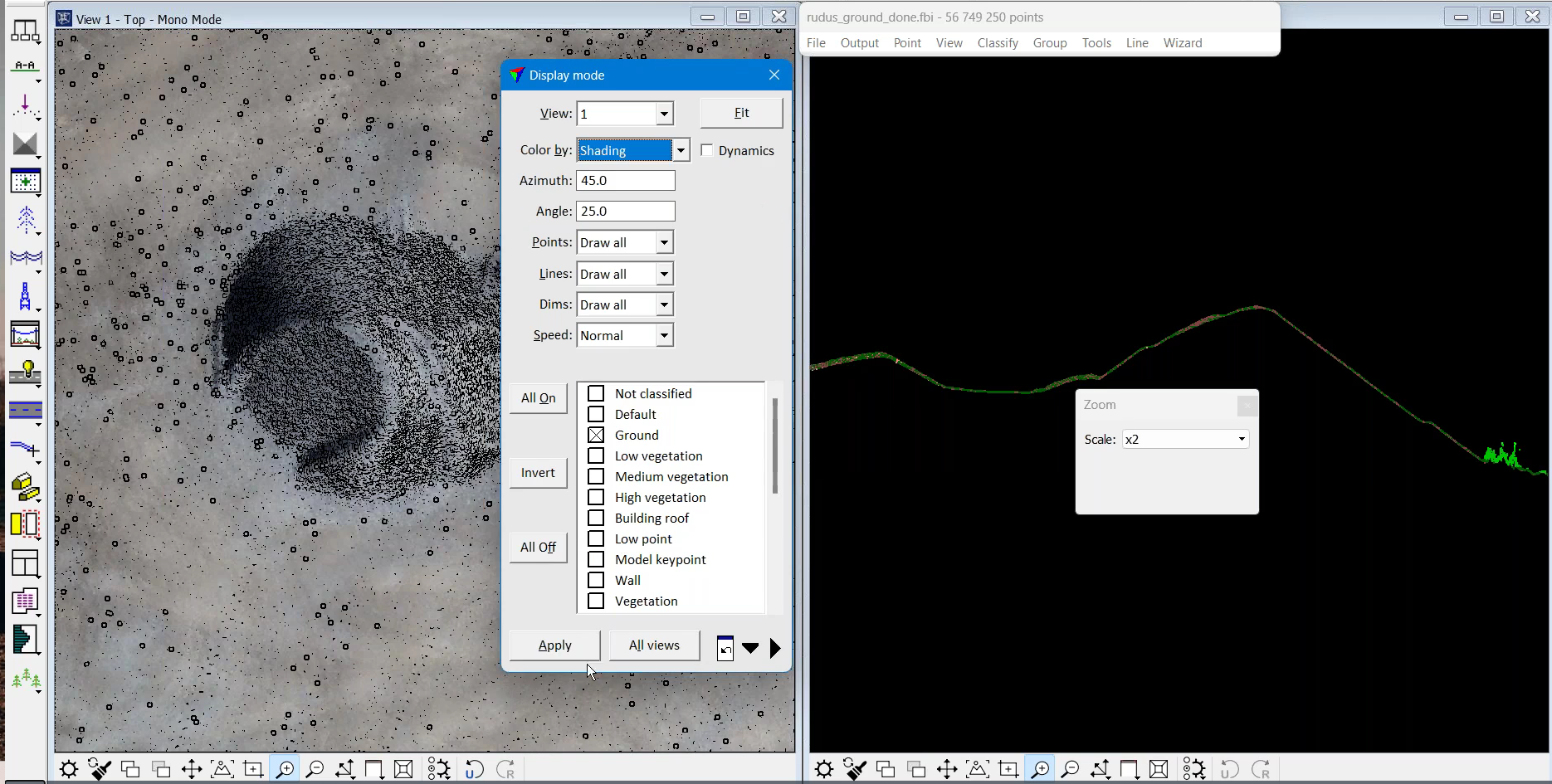Screen dimensions: 1552x784
Task: Select Window Area tool in View 1 toolbar
Action: 253,769
